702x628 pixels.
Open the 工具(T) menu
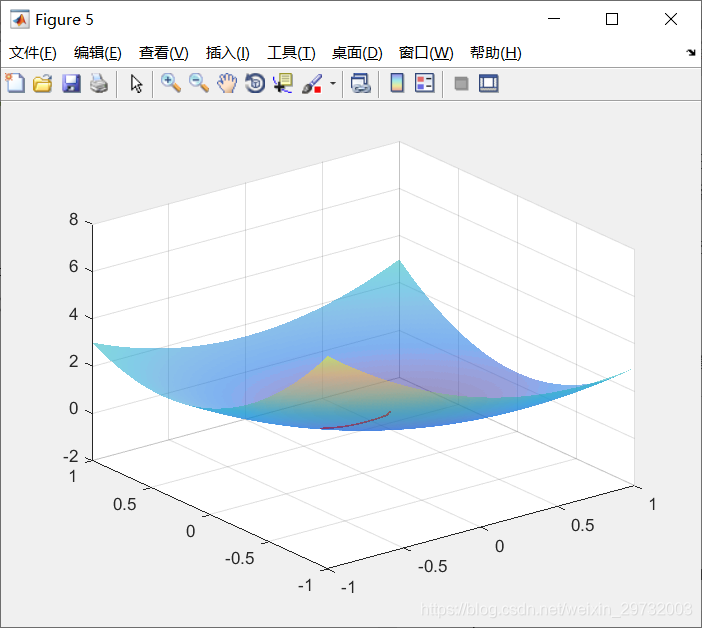[x=291, y=53]
